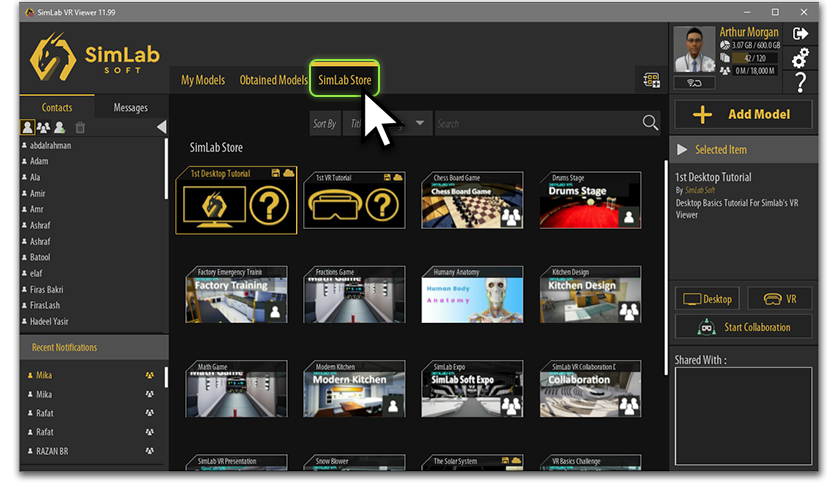Collapse contacts panel with left arrow
The width and height of the screenshot is (838, 492).
coord(161,127)
